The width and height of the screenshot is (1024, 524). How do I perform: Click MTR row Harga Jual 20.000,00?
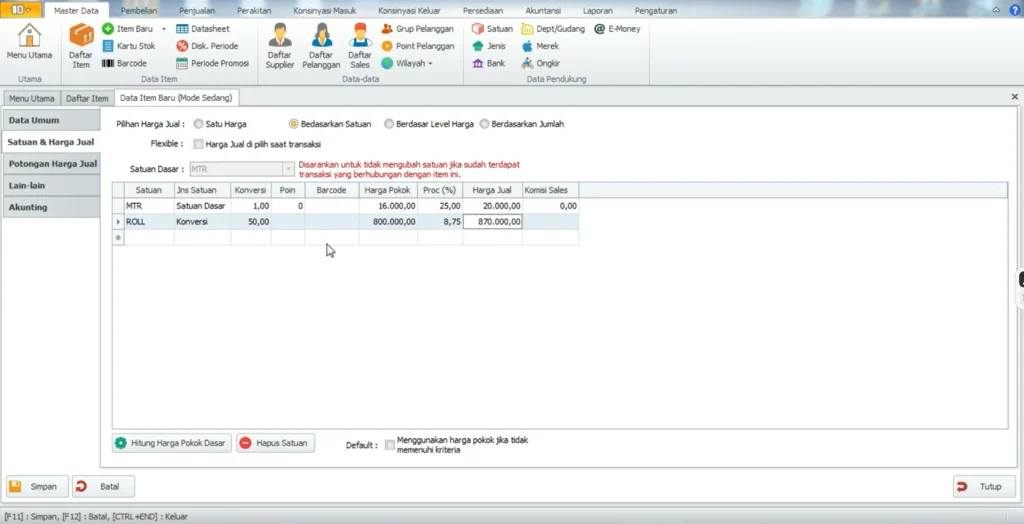pos(492,206)
